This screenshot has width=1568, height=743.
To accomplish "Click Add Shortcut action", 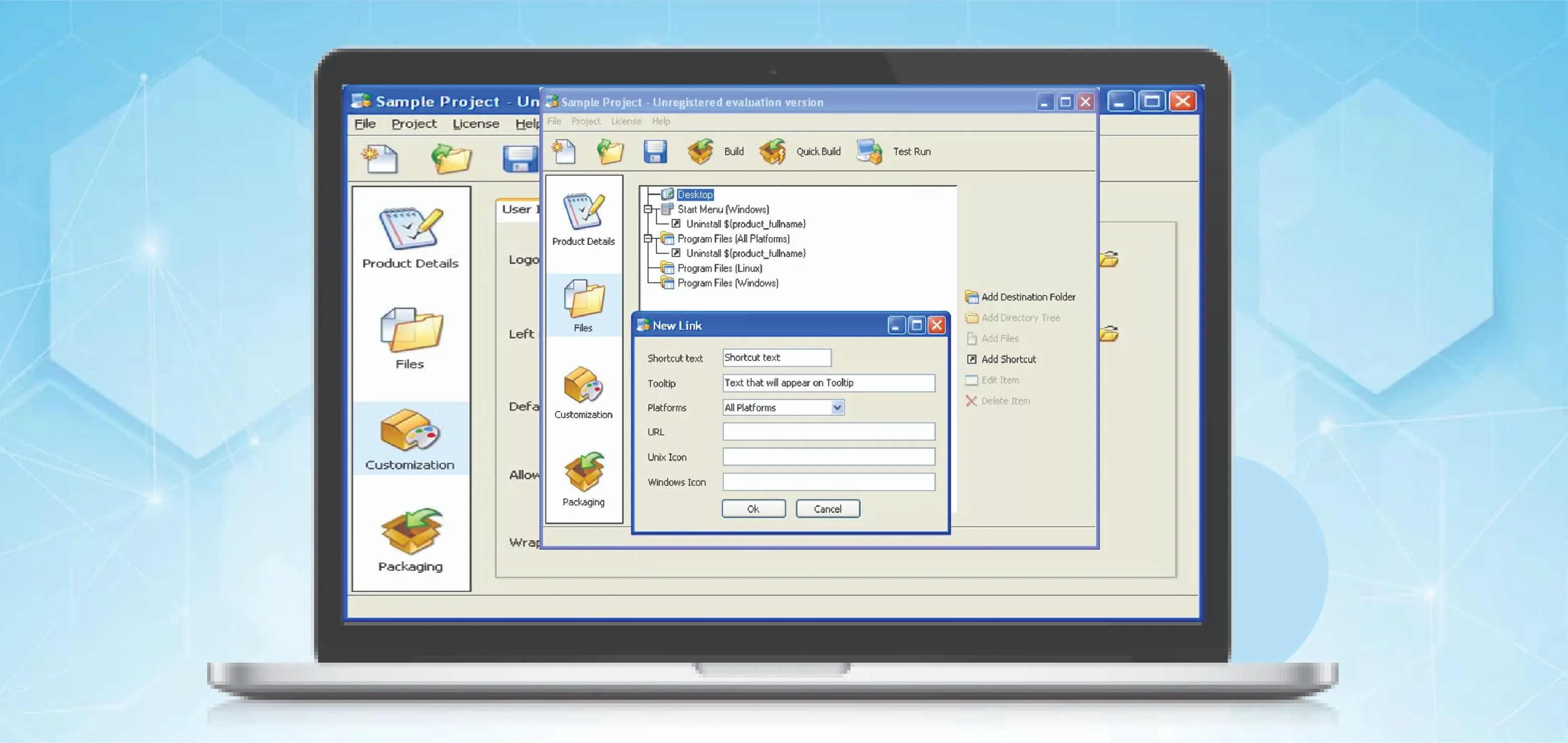I will pyautogui.click(x=1008, y=359).
